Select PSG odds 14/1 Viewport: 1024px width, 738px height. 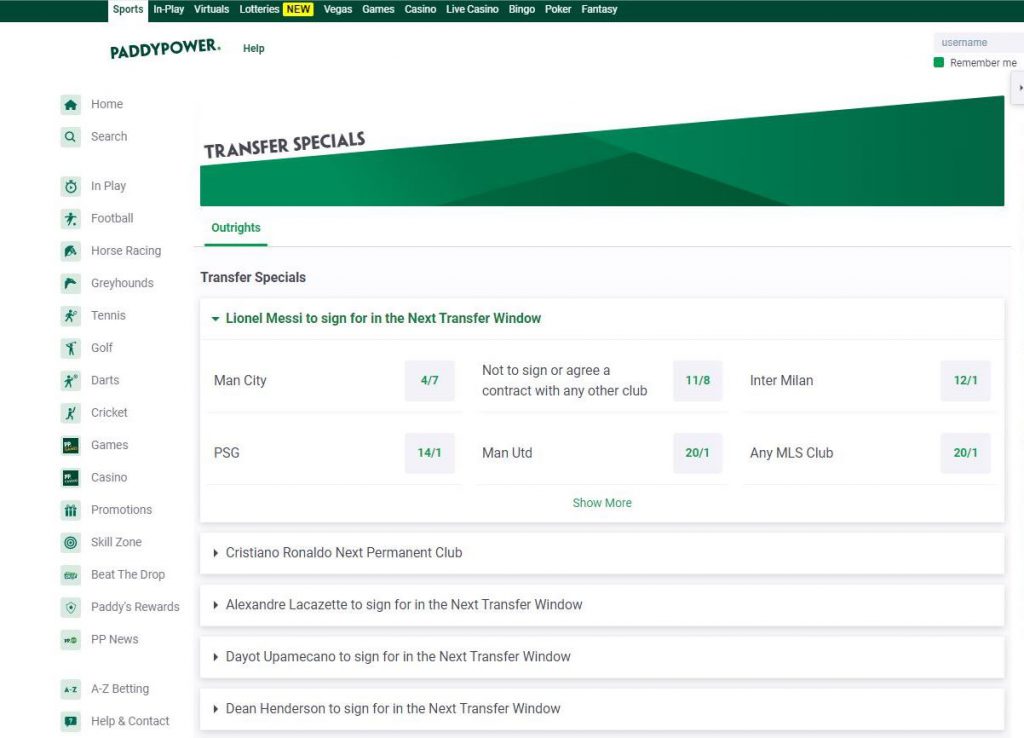click(430, 453)
